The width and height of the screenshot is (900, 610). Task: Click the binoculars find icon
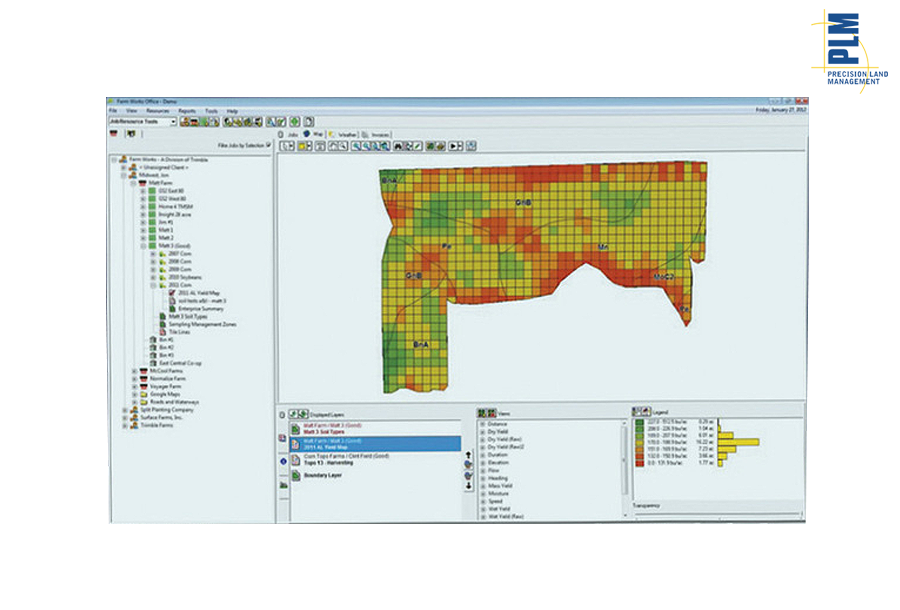[398, 146]
